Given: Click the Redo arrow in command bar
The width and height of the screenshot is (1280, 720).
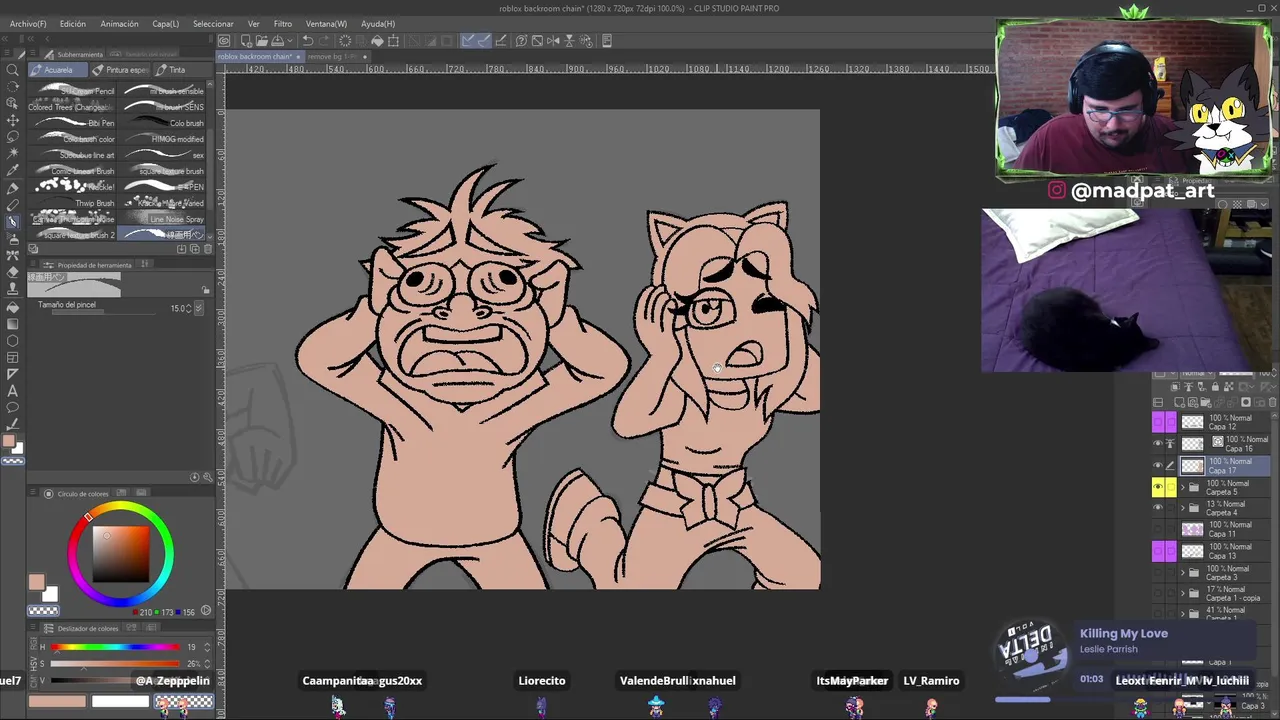Looking at the screenshot, I should tap(325, 41).
